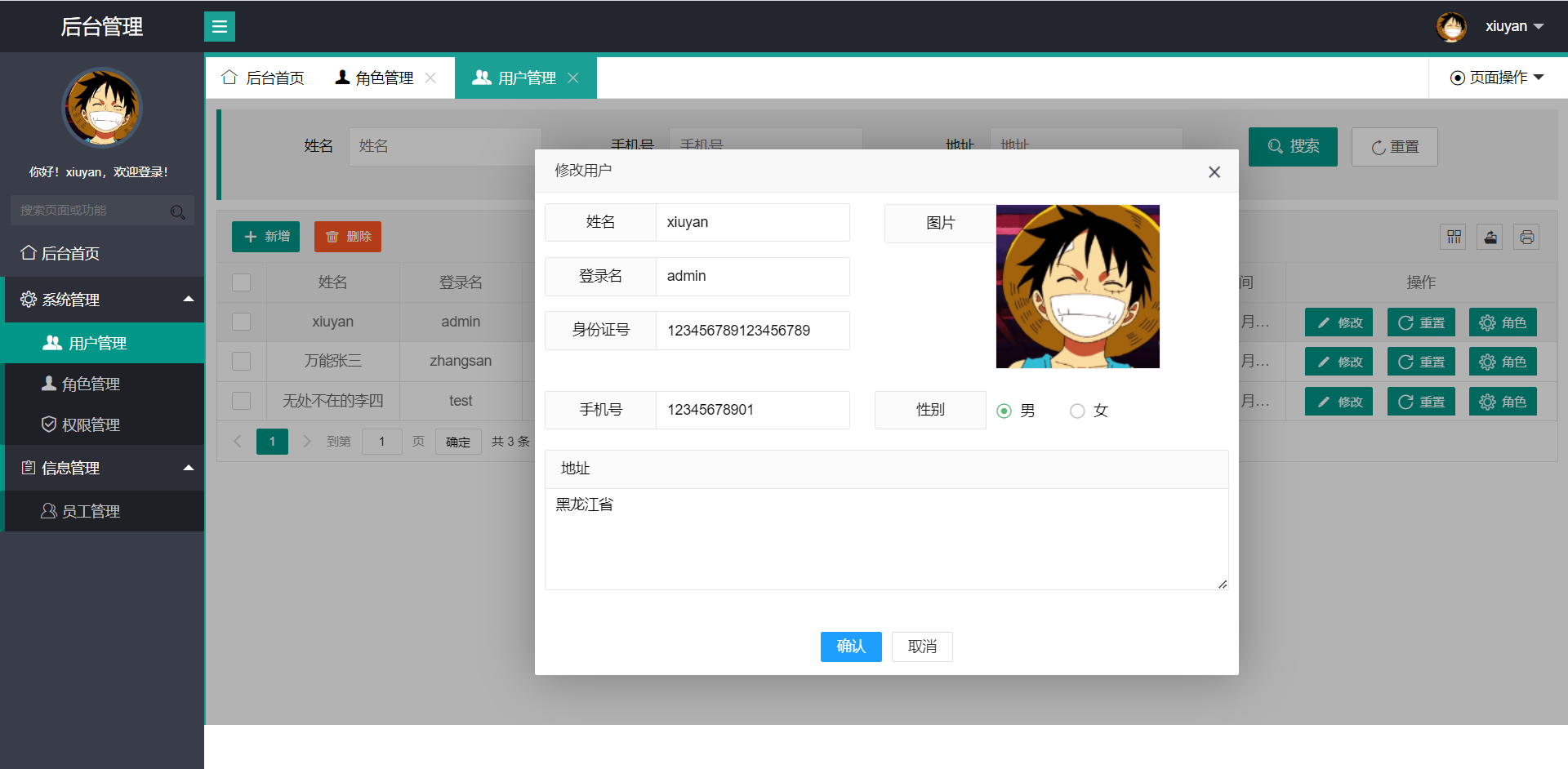Click the 身份证号 input field
The image size is (1568, 769).
coord(753,331)
